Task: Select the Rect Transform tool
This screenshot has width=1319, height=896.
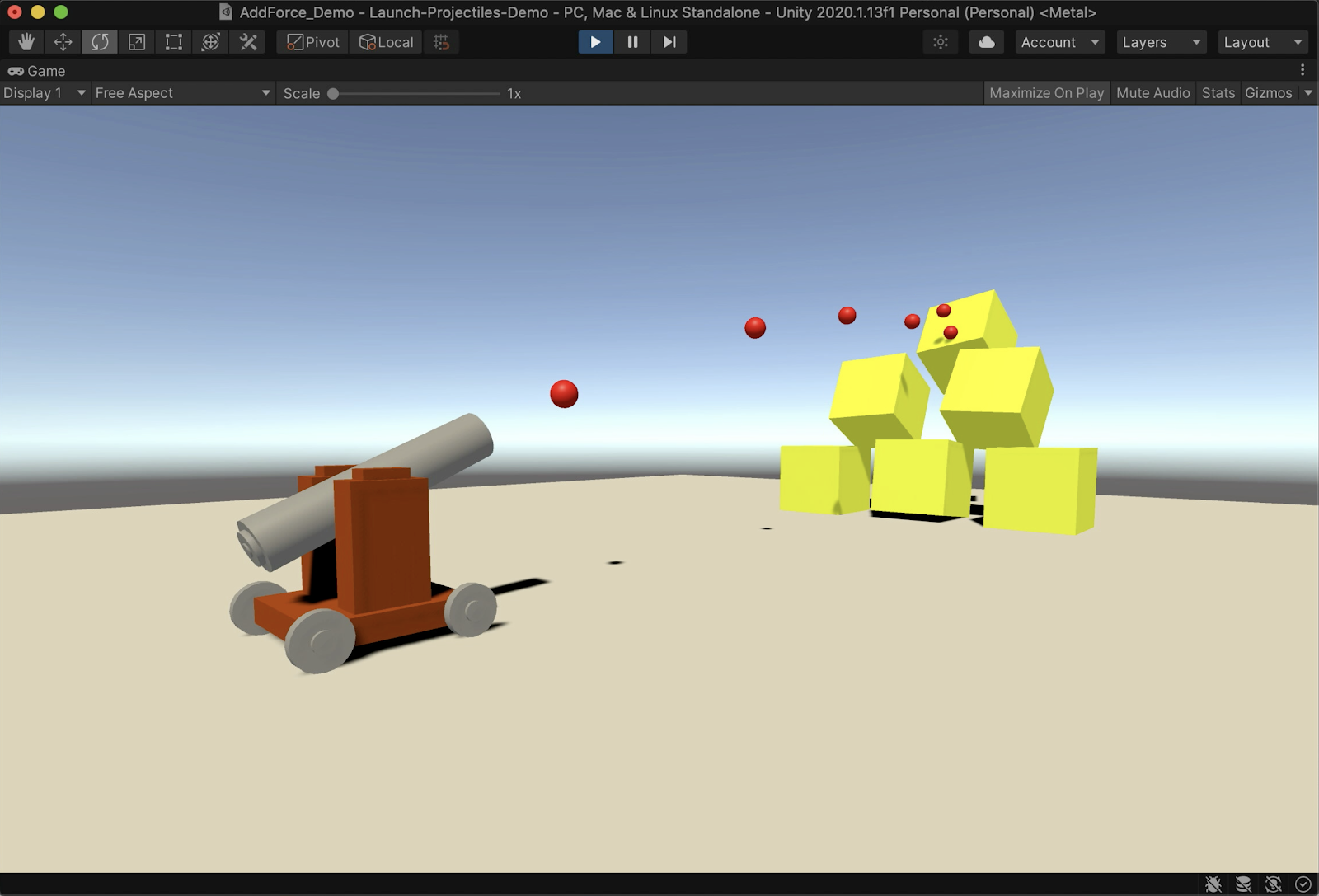Action: (x=174, y=42)
